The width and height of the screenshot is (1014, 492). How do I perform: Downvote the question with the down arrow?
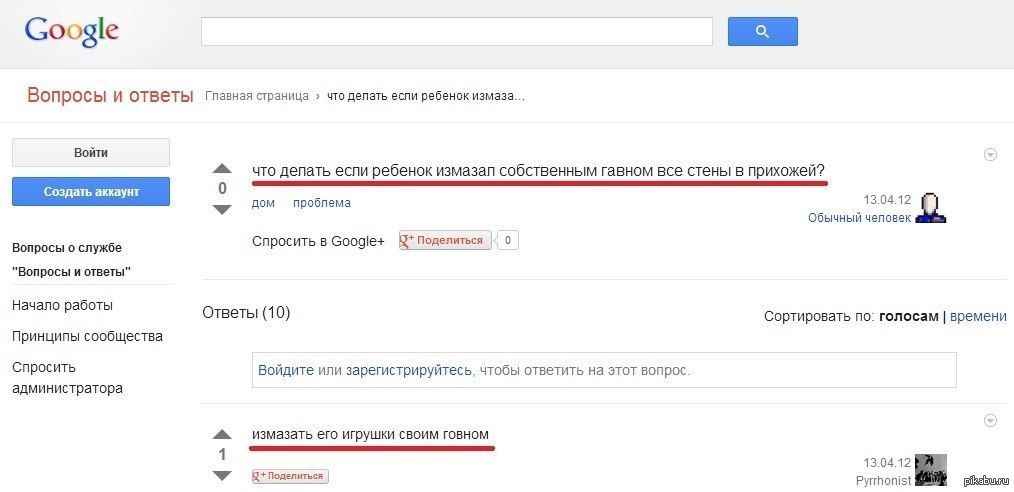pos(222,209)
